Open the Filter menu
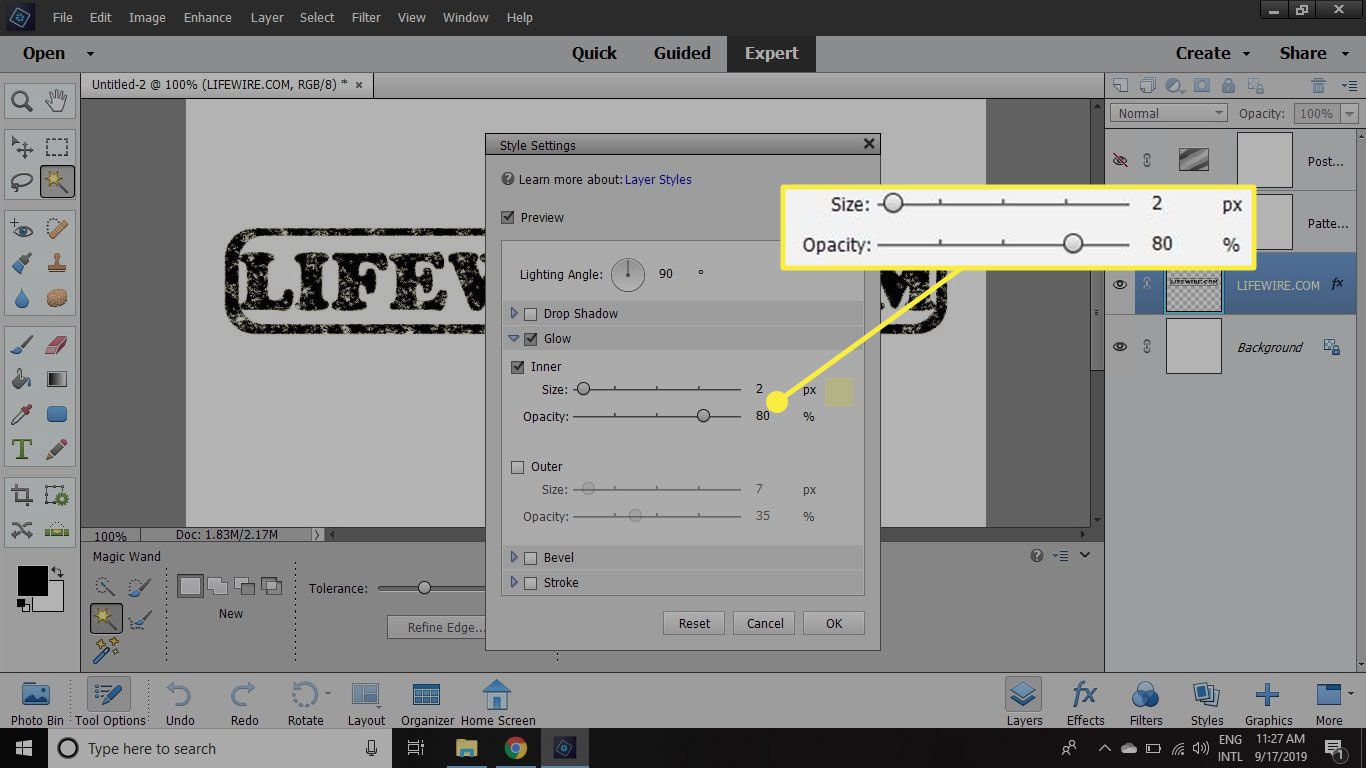The width and height of the screenshot is (1366, 768). click(x=366, y=17)
